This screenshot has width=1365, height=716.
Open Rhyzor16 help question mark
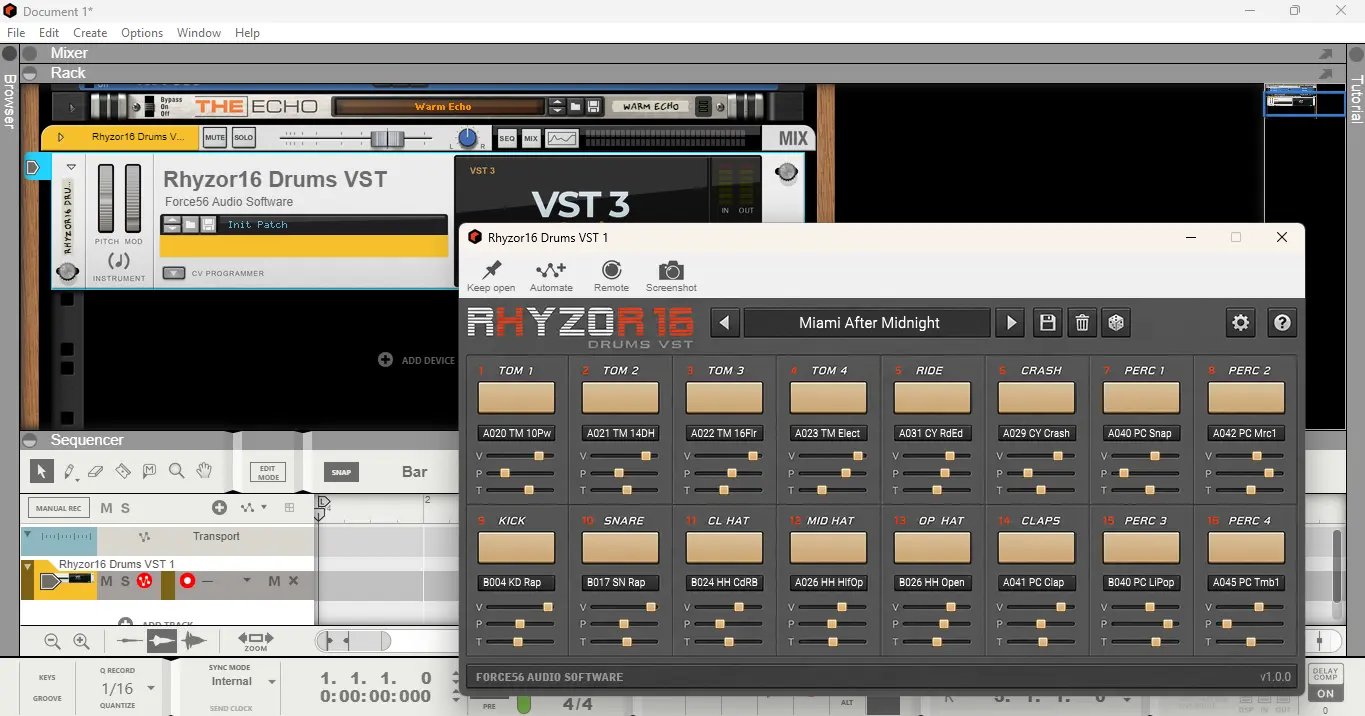pos(1282,323)
